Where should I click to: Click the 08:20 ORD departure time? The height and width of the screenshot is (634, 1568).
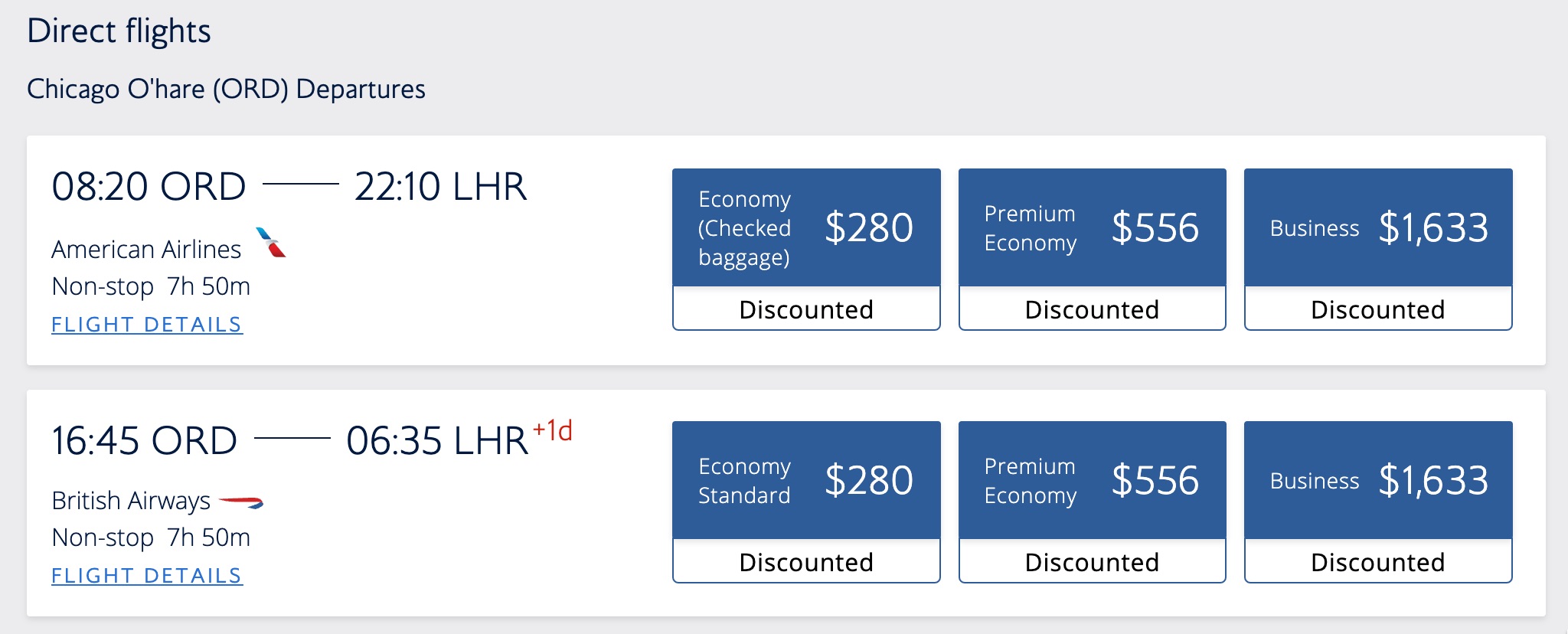150,185
